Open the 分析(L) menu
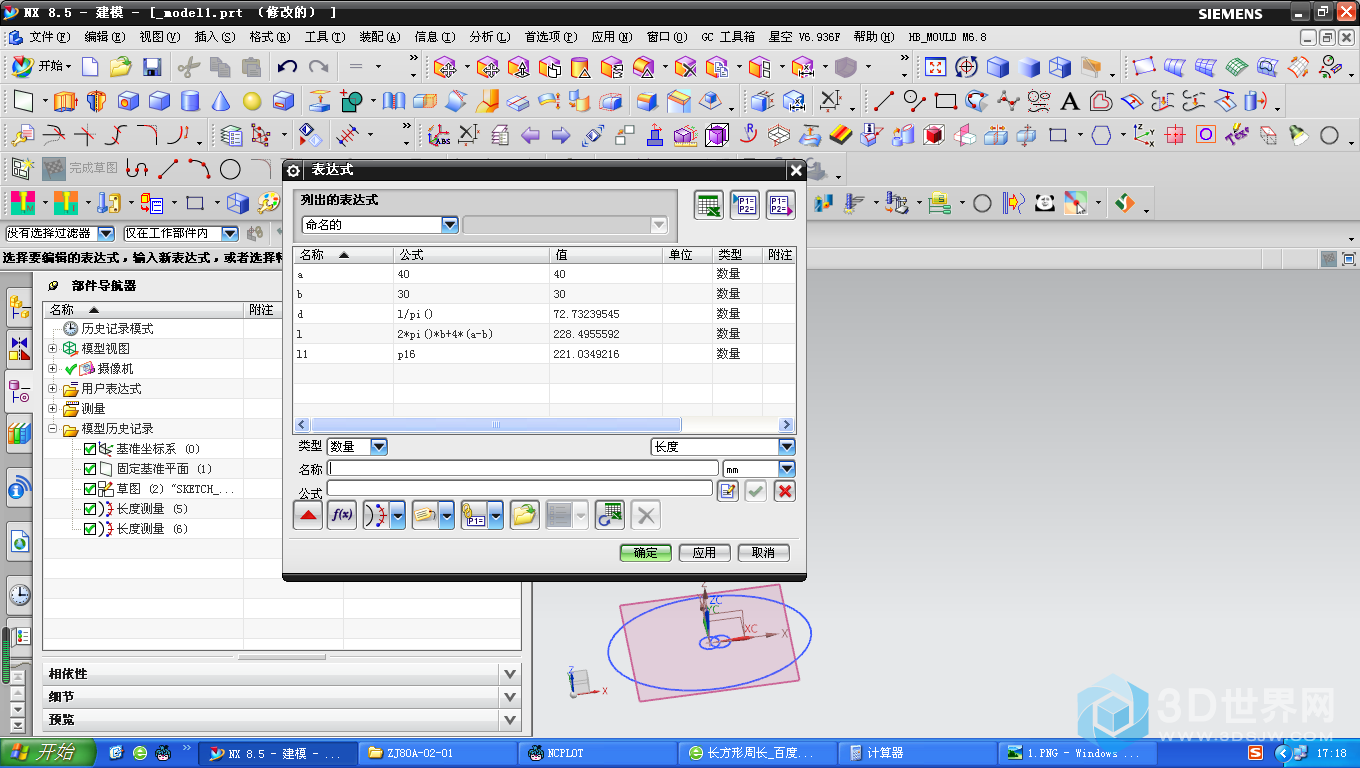 click(489, 37)
